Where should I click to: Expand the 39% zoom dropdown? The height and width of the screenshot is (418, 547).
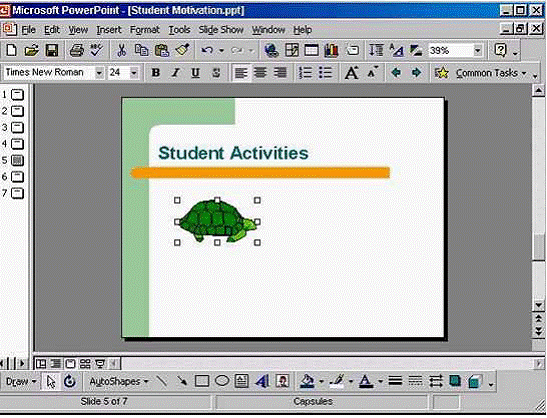[x=478, y=51]
